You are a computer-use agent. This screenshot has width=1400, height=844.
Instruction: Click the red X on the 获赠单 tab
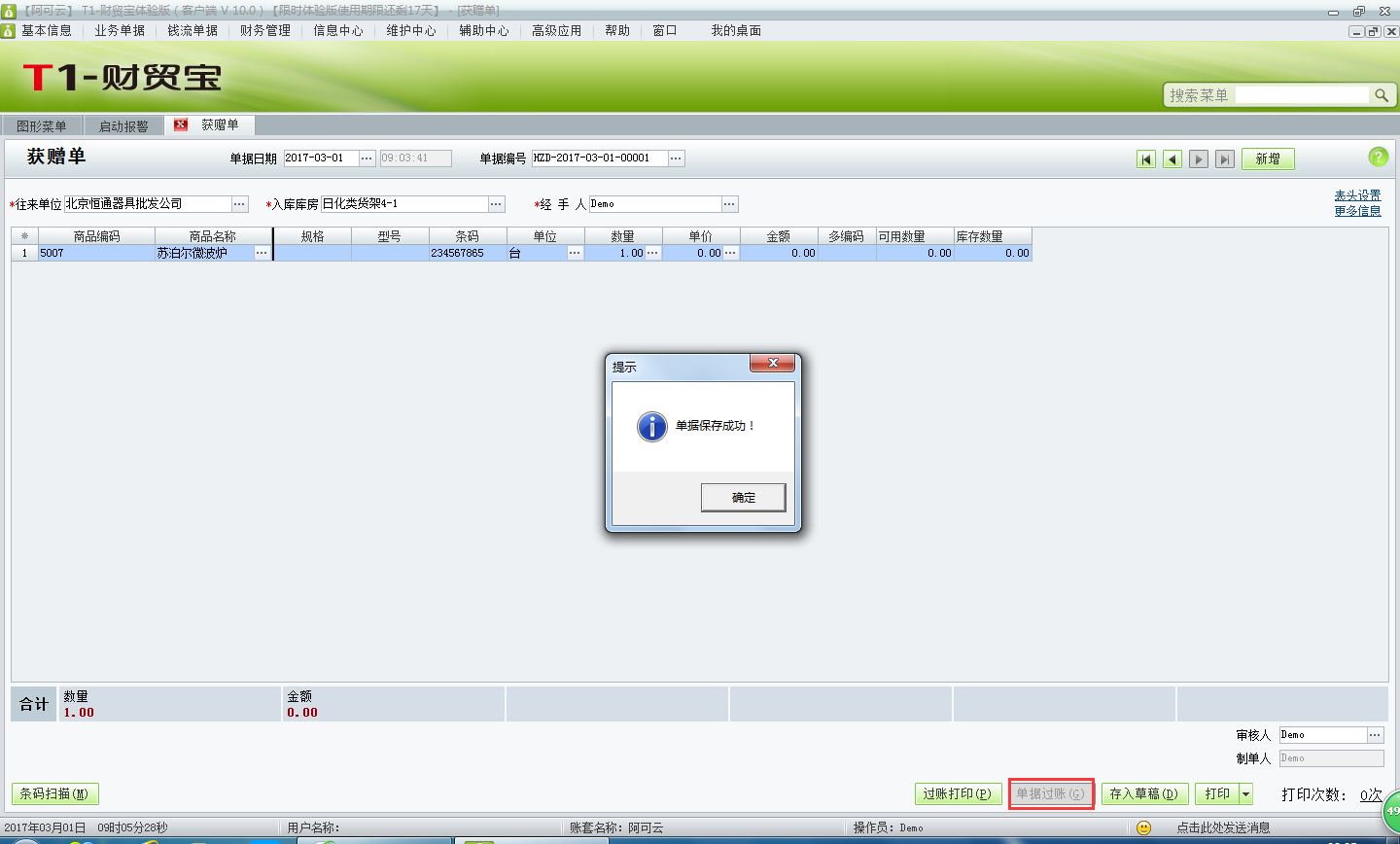[x=179, y=124]
